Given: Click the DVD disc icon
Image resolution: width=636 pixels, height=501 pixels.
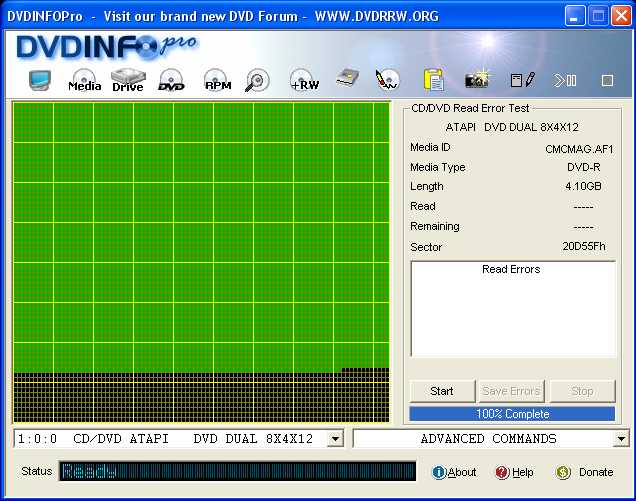Looking at the screenshot, I should [x=171, y=80].
